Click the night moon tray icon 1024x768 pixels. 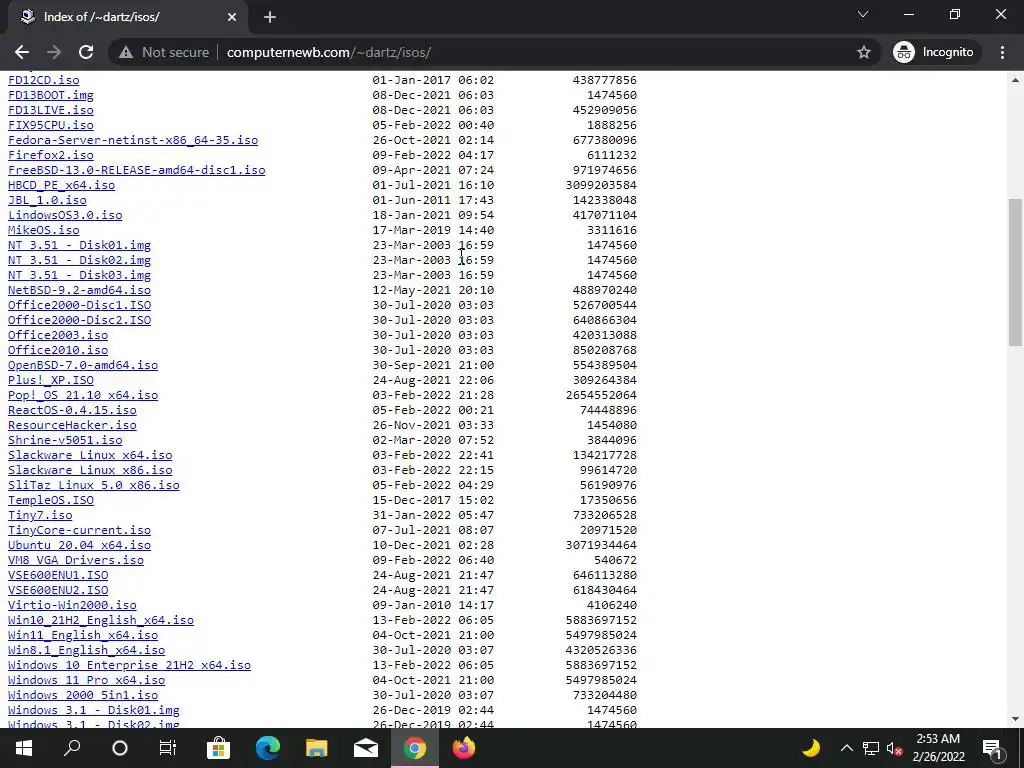(810, 748)
